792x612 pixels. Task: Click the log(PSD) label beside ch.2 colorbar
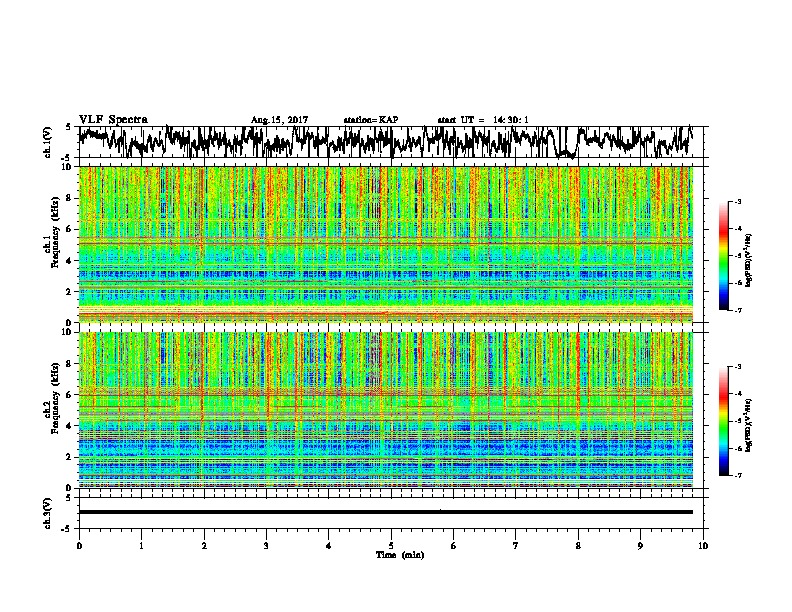coord(749,425)
